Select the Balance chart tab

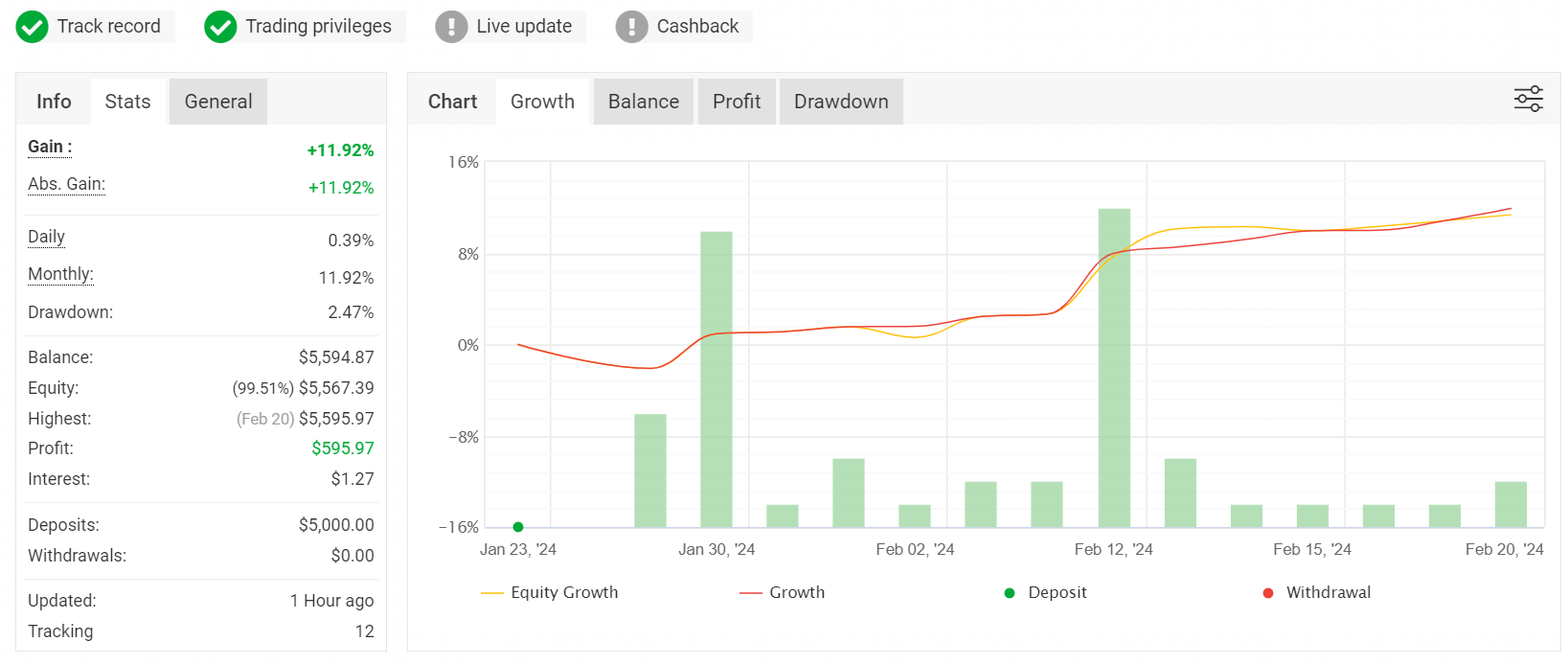tap(644, 102)
